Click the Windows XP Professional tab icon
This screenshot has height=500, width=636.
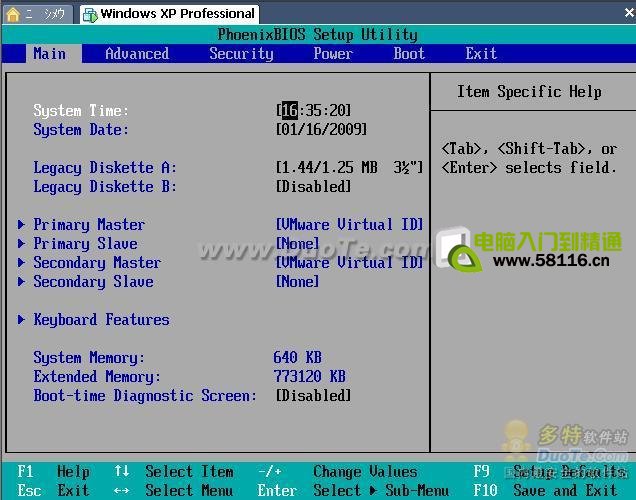[x=89, y=14]
